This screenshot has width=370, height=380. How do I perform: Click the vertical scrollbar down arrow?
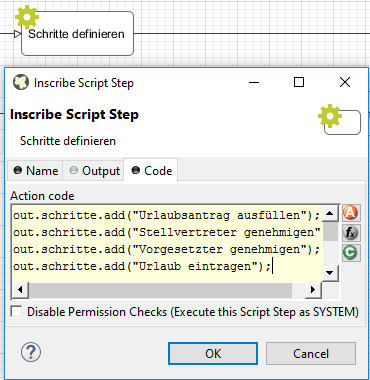(330, 273)
